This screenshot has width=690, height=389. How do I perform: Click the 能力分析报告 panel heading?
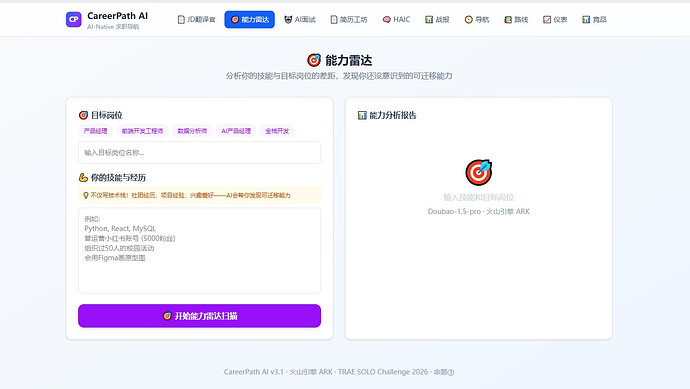point(393,115)
